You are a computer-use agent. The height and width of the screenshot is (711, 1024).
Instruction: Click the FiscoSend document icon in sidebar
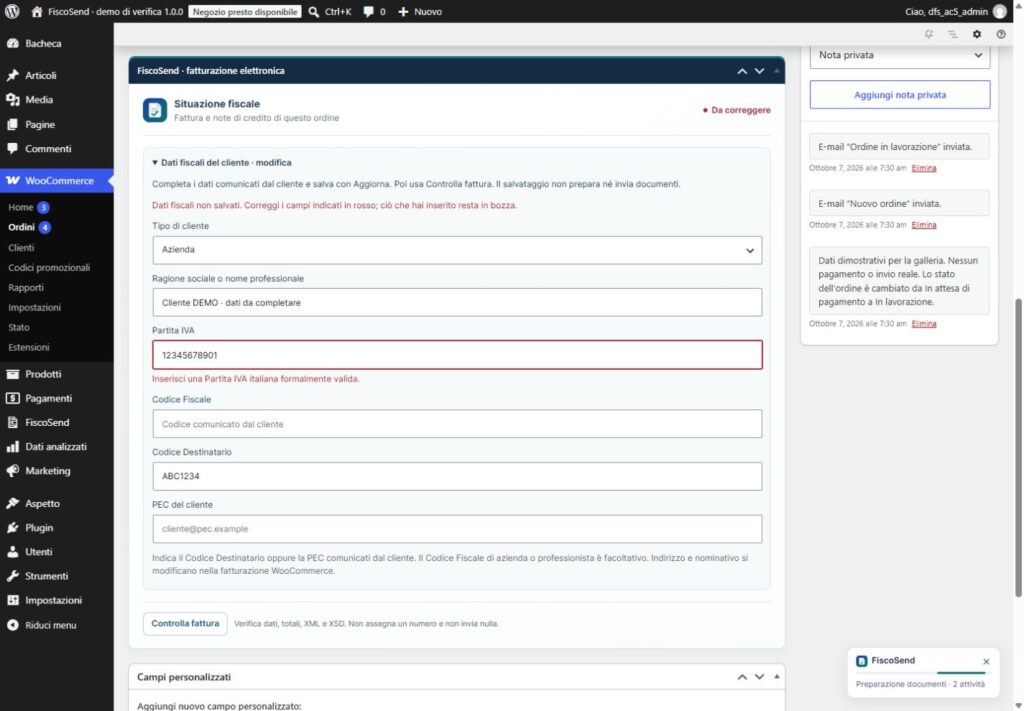click(12, 422)
